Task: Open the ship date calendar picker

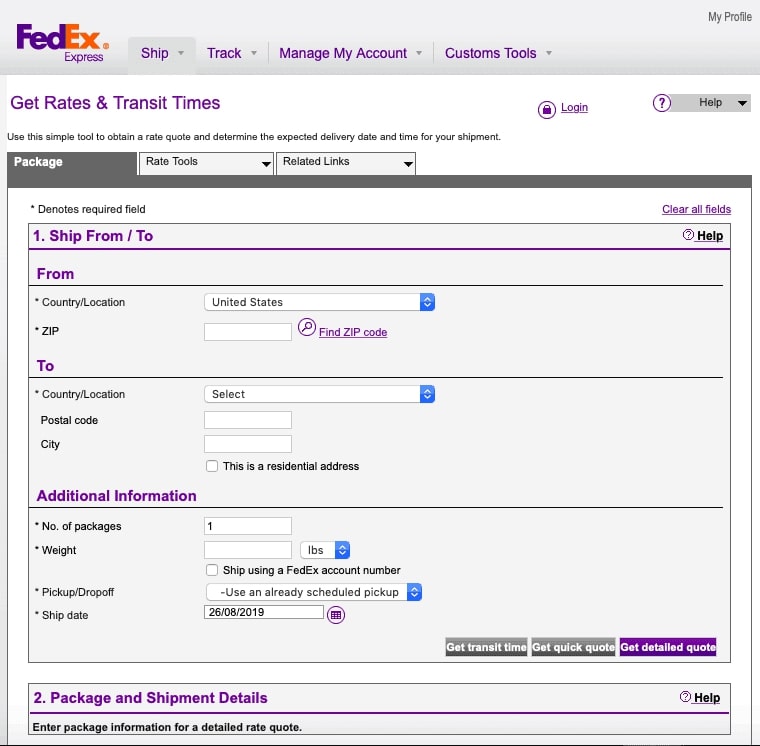Action: 336,615
